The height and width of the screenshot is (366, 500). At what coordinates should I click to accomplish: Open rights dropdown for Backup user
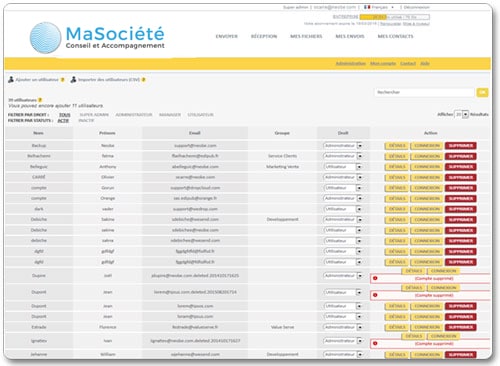(343, 146)
